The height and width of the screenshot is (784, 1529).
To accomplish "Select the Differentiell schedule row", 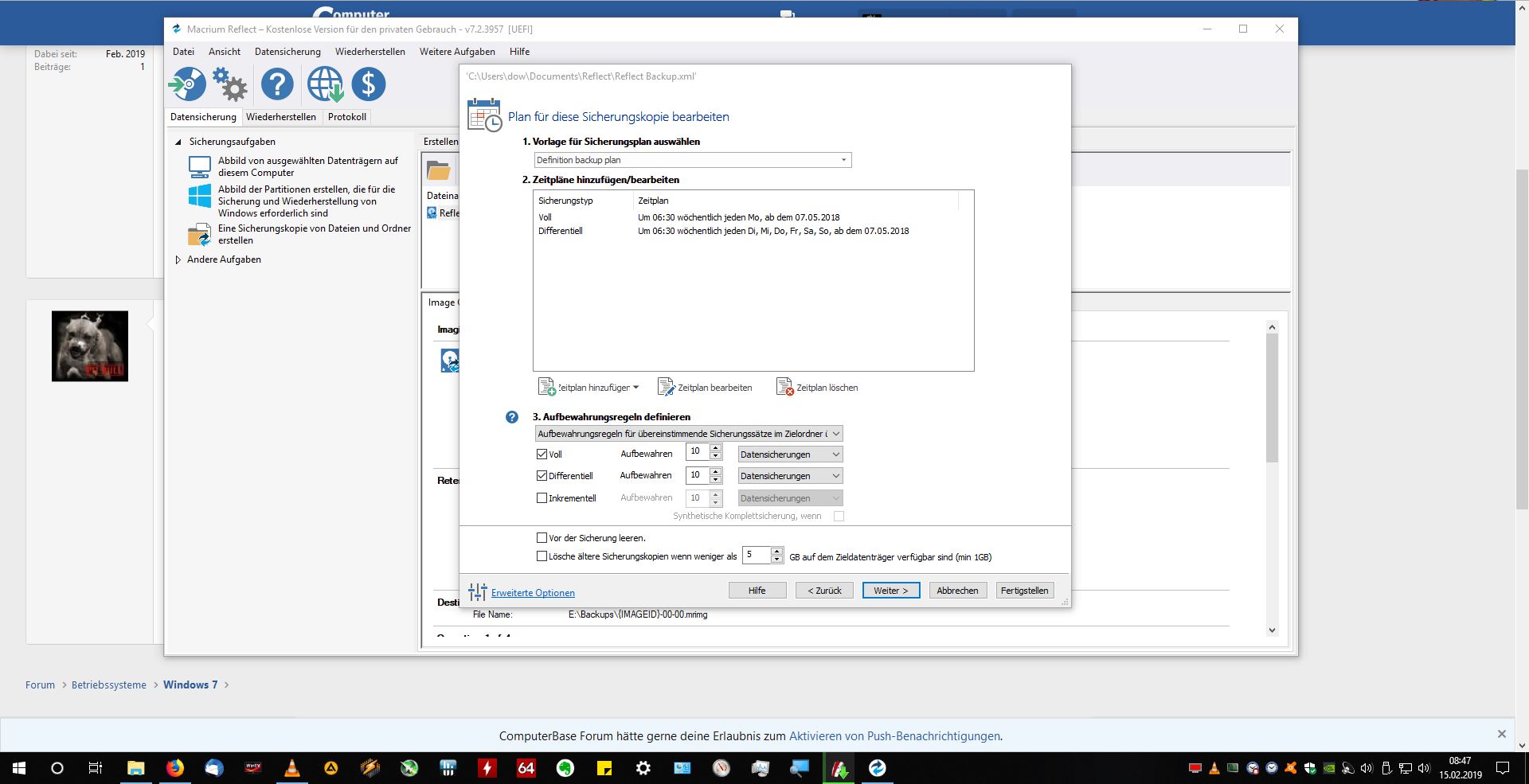I will (x=753, y=231).
